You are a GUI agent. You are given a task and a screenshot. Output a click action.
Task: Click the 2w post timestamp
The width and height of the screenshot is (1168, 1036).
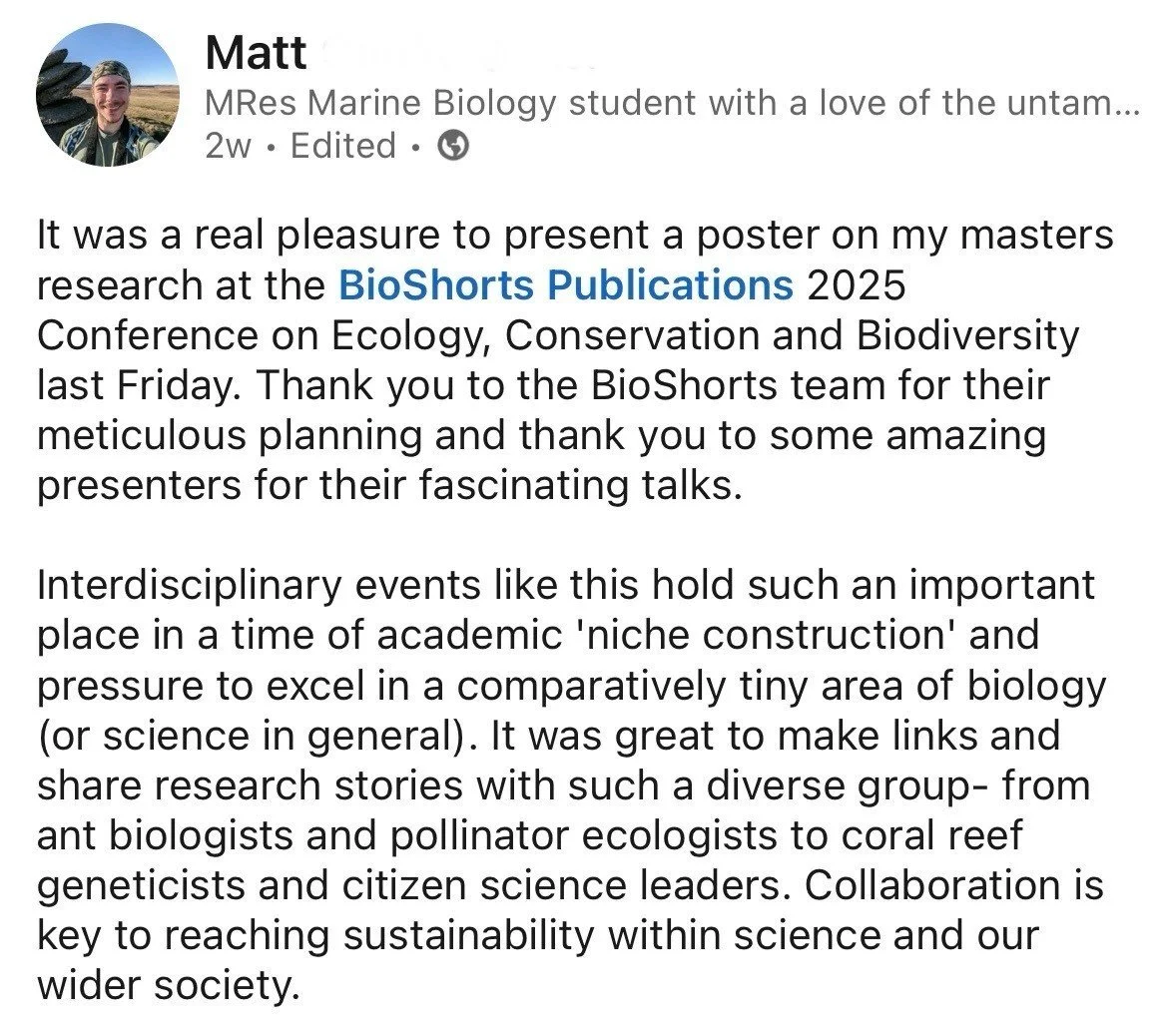228,147
